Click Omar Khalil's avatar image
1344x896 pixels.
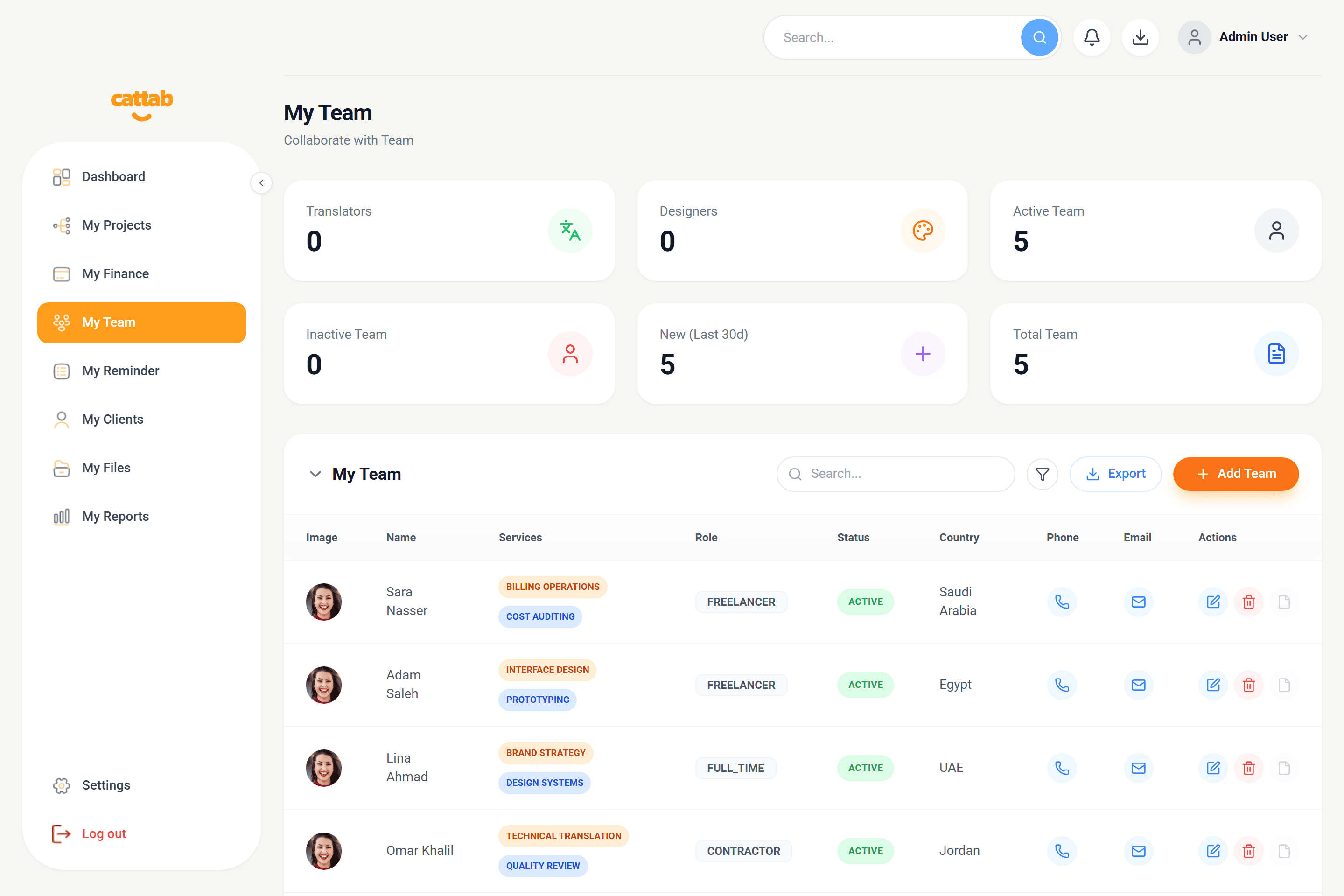tap(323, 851)
